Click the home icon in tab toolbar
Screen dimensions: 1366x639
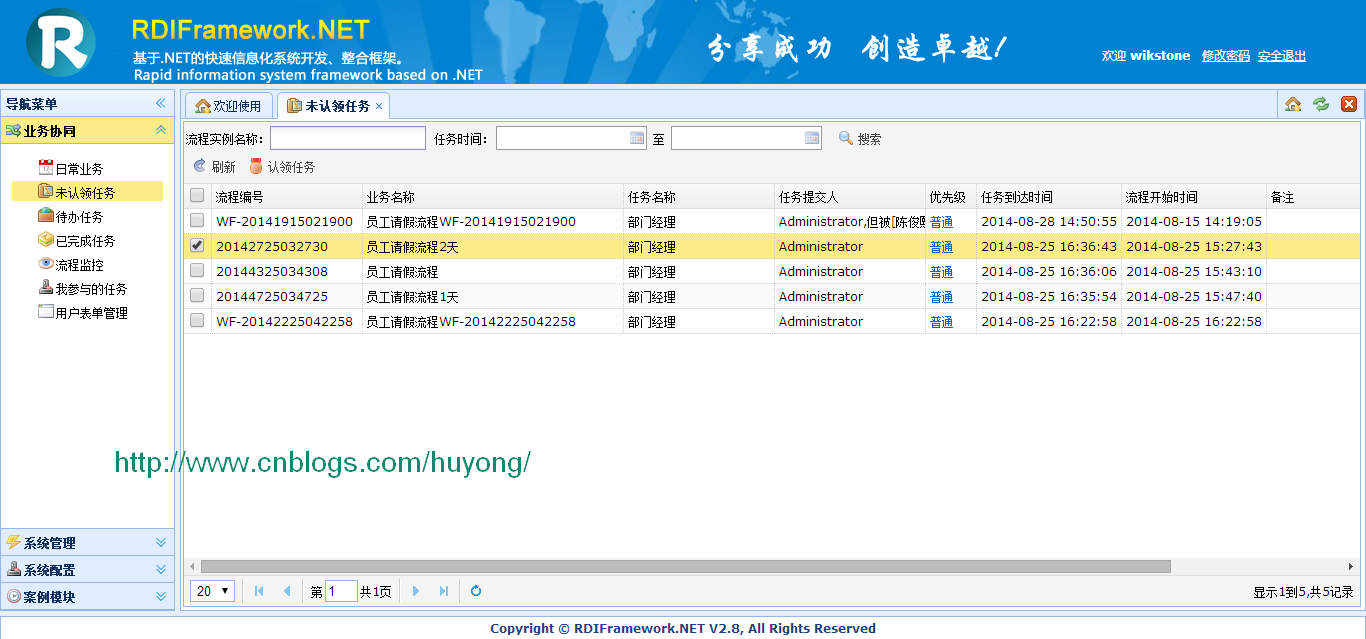[x=1293, y=104]
